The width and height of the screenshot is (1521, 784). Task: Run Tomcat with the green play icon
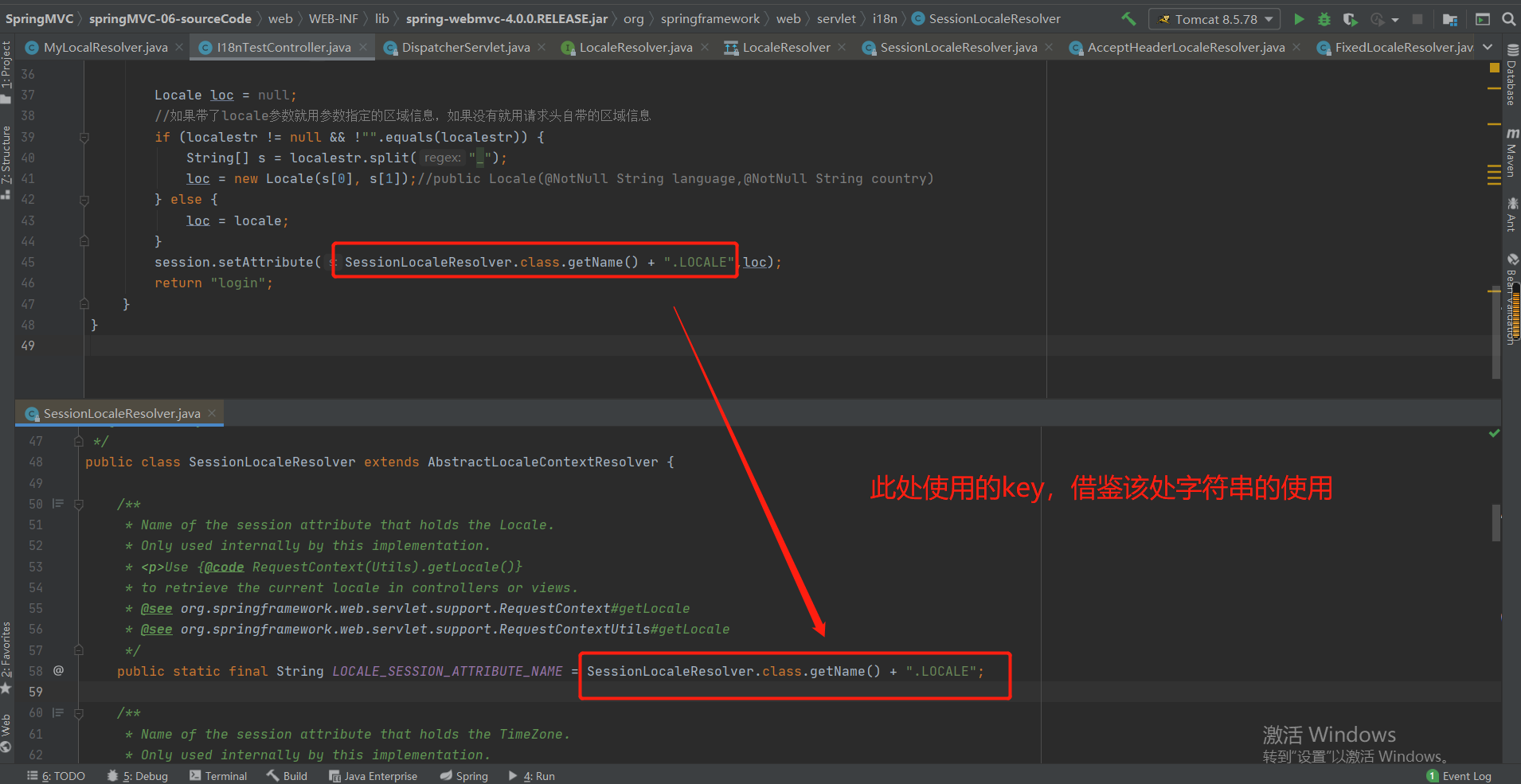click(1299, 19)
